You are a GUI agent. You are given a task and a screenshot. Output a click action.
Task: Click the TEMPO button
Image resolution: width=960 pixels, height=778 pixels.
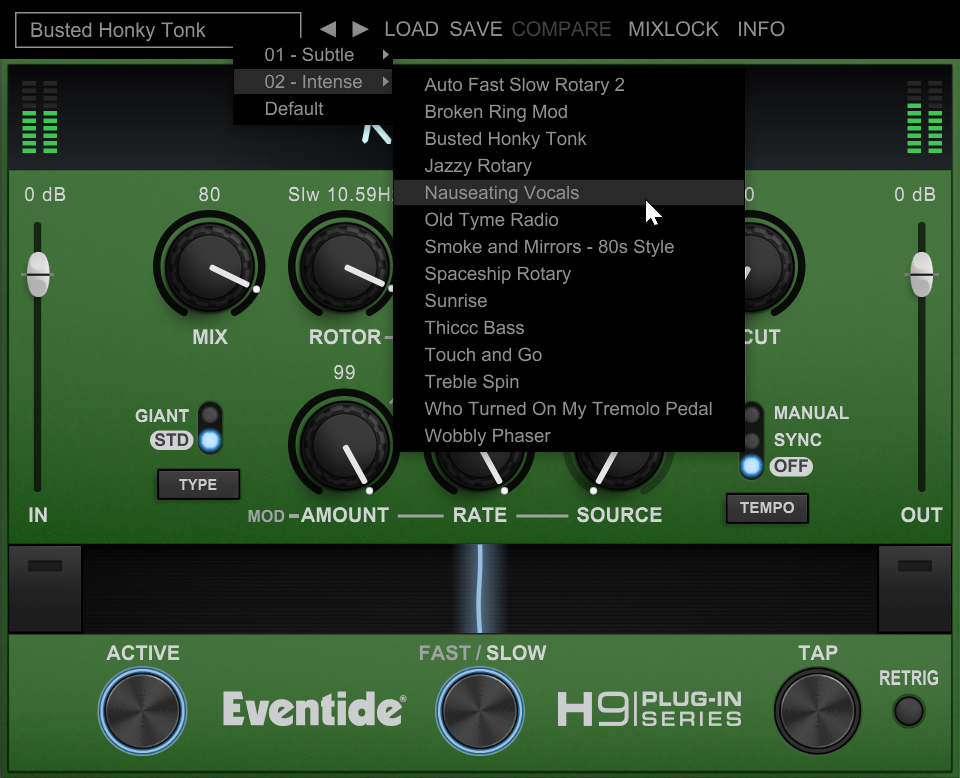pyautogui.click(x=767, y=508)
